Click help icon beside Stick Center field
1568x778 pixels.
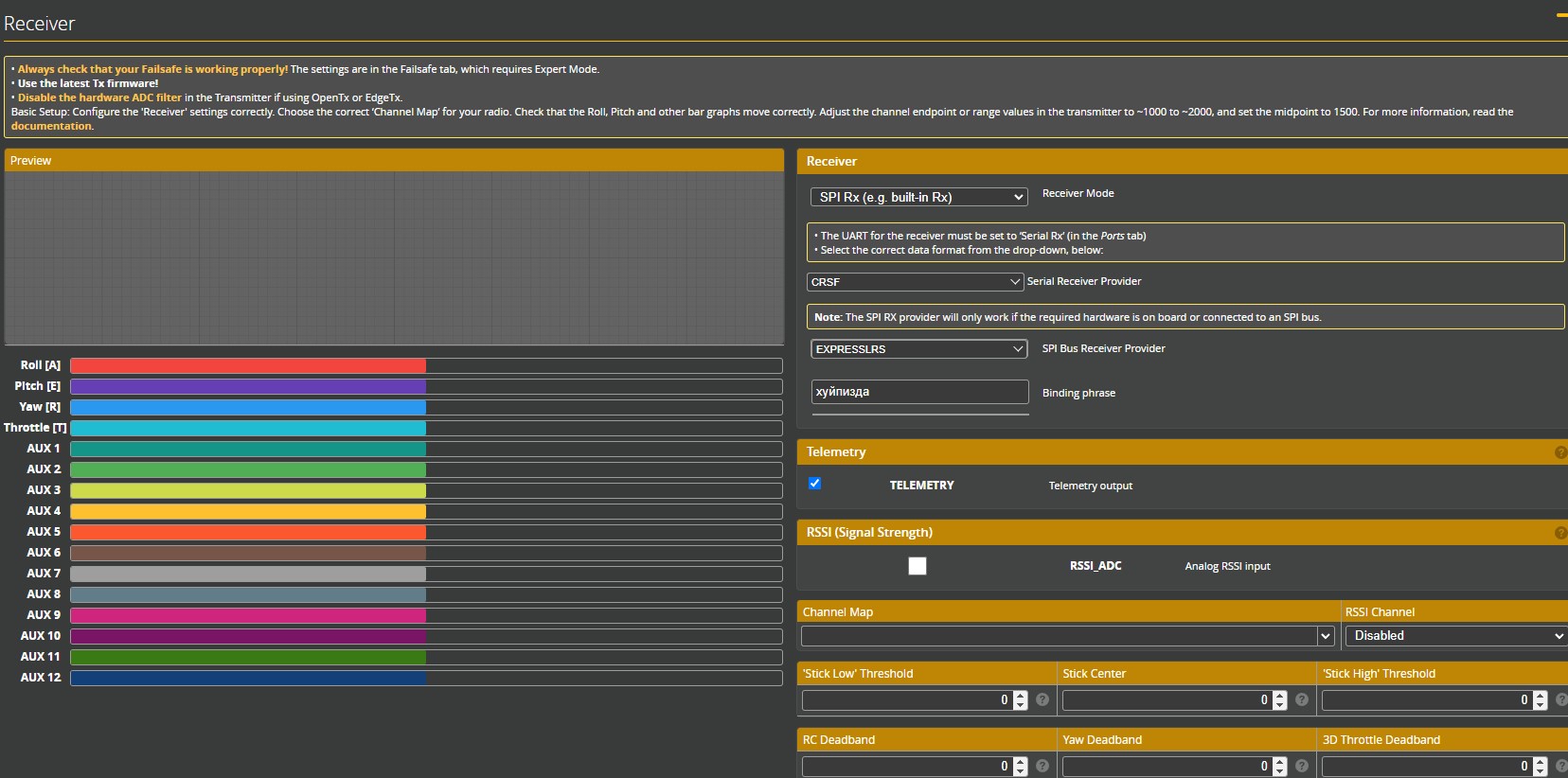[x=1302, y=699]
